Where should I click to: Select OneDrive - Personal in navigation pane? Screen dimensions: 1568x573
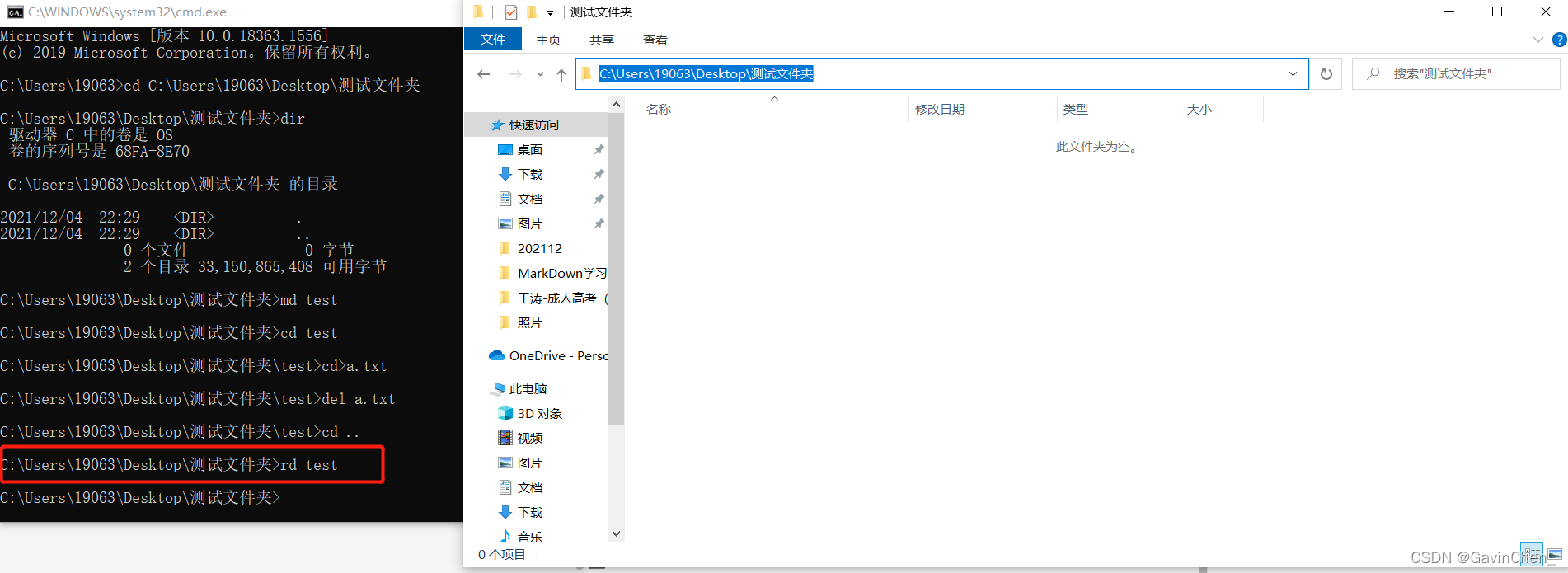[x=557, y=355]
